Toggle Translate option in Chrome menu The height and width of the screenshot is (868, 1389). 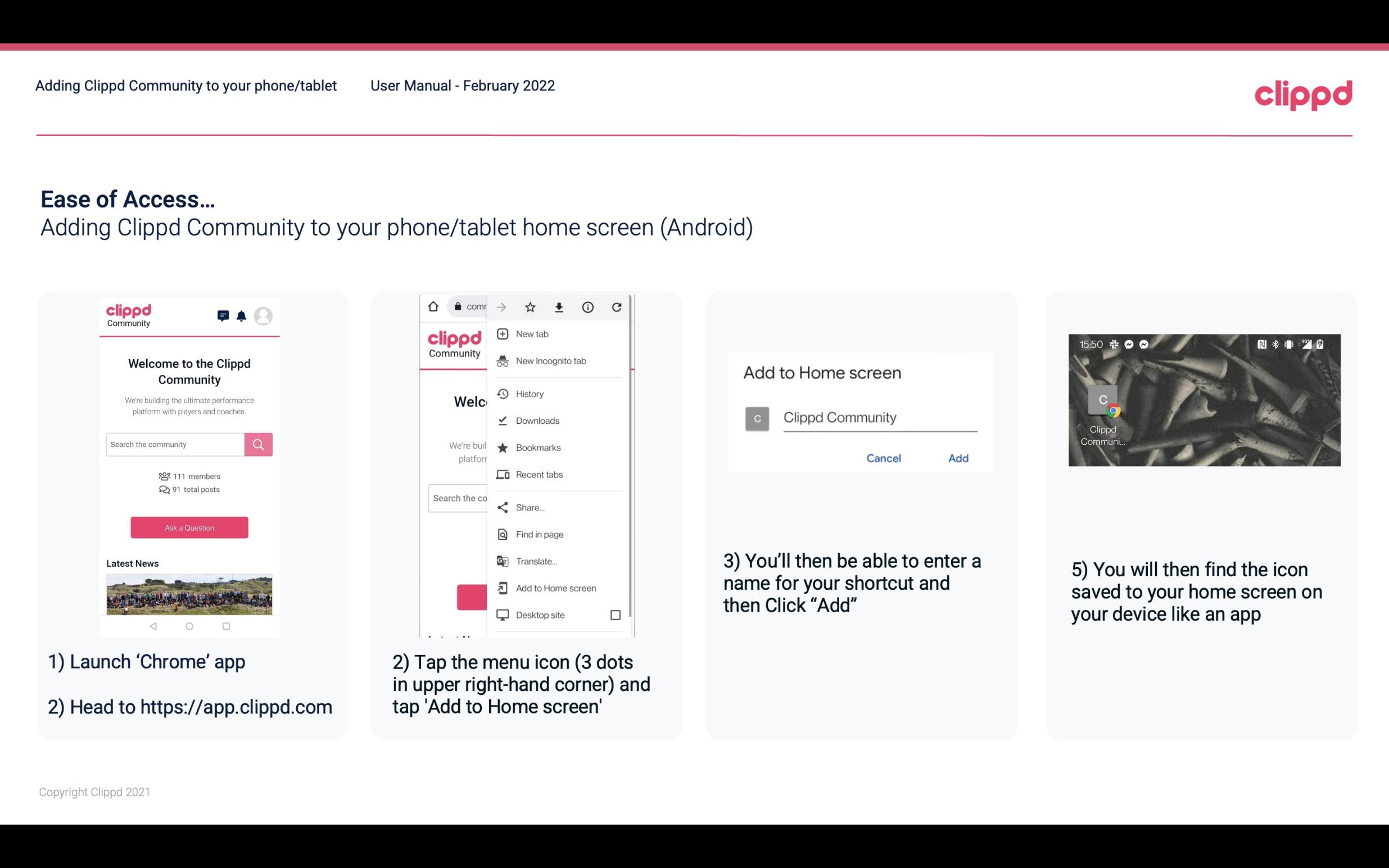click(x=537, y=561)
